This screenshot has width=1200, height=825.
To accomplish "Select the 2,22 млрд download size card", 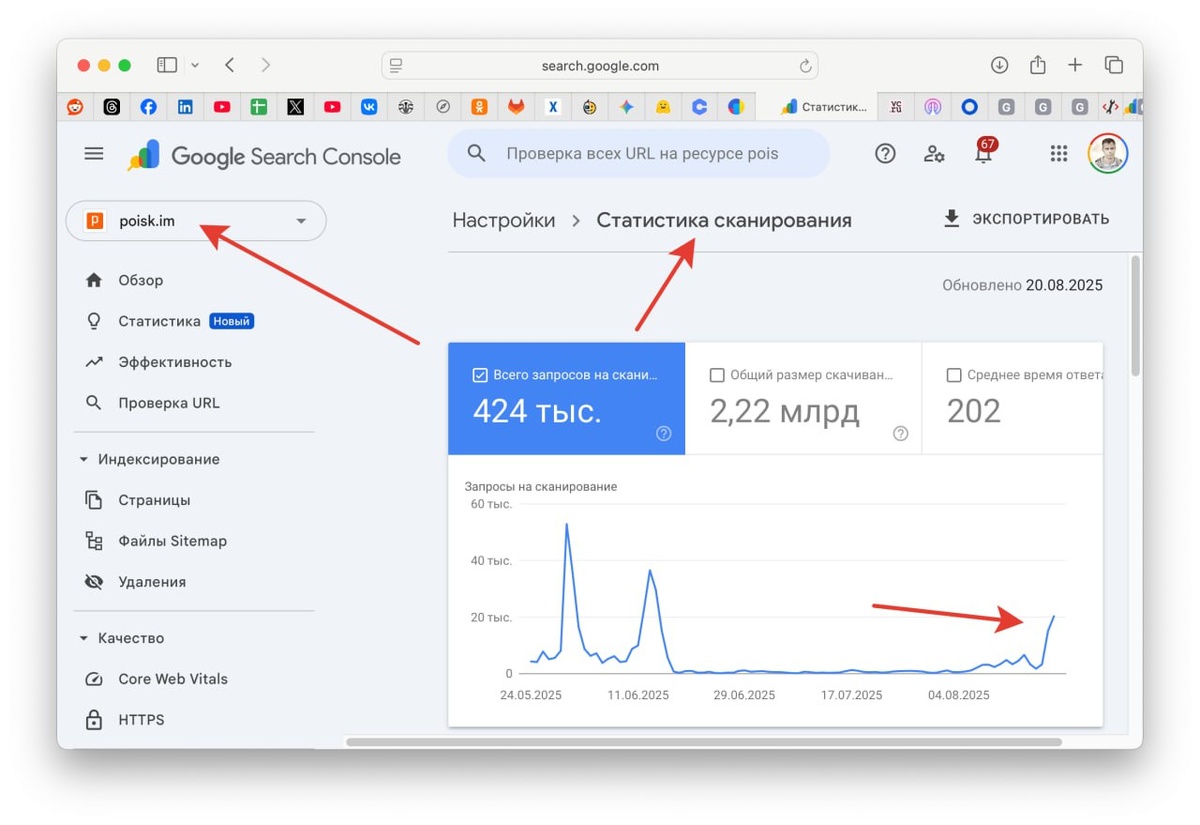I will click(x=804, y=399).
